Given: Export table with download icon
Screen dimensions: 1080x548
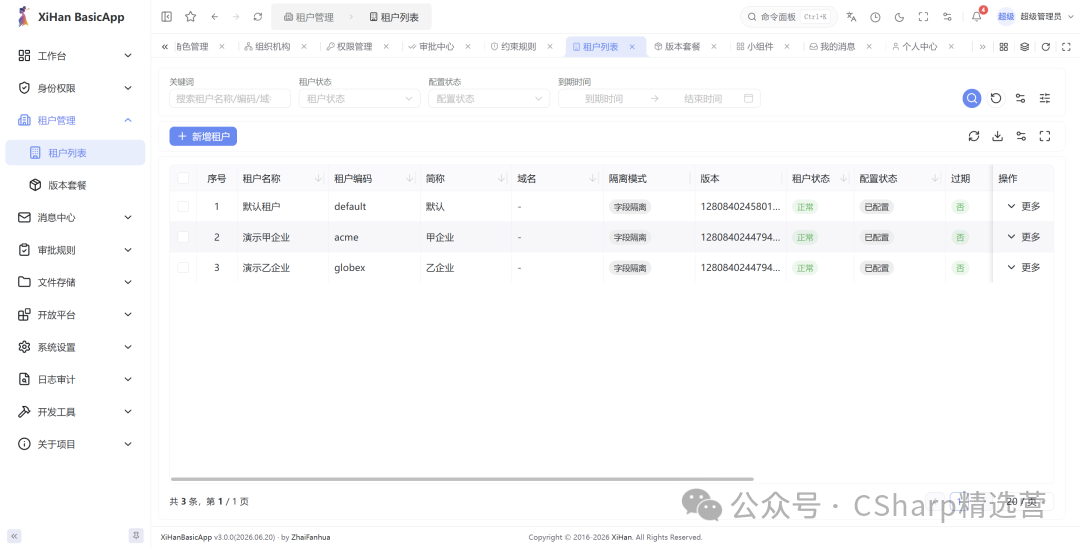Looking at the screenshot, I should click(x=997, y=136).
